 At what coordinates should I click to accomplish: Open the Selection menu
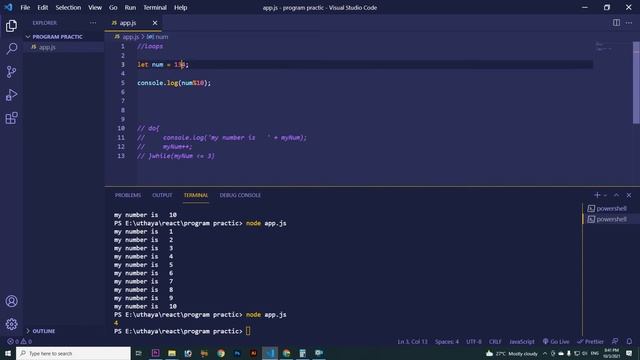click(x=68, y=7)
